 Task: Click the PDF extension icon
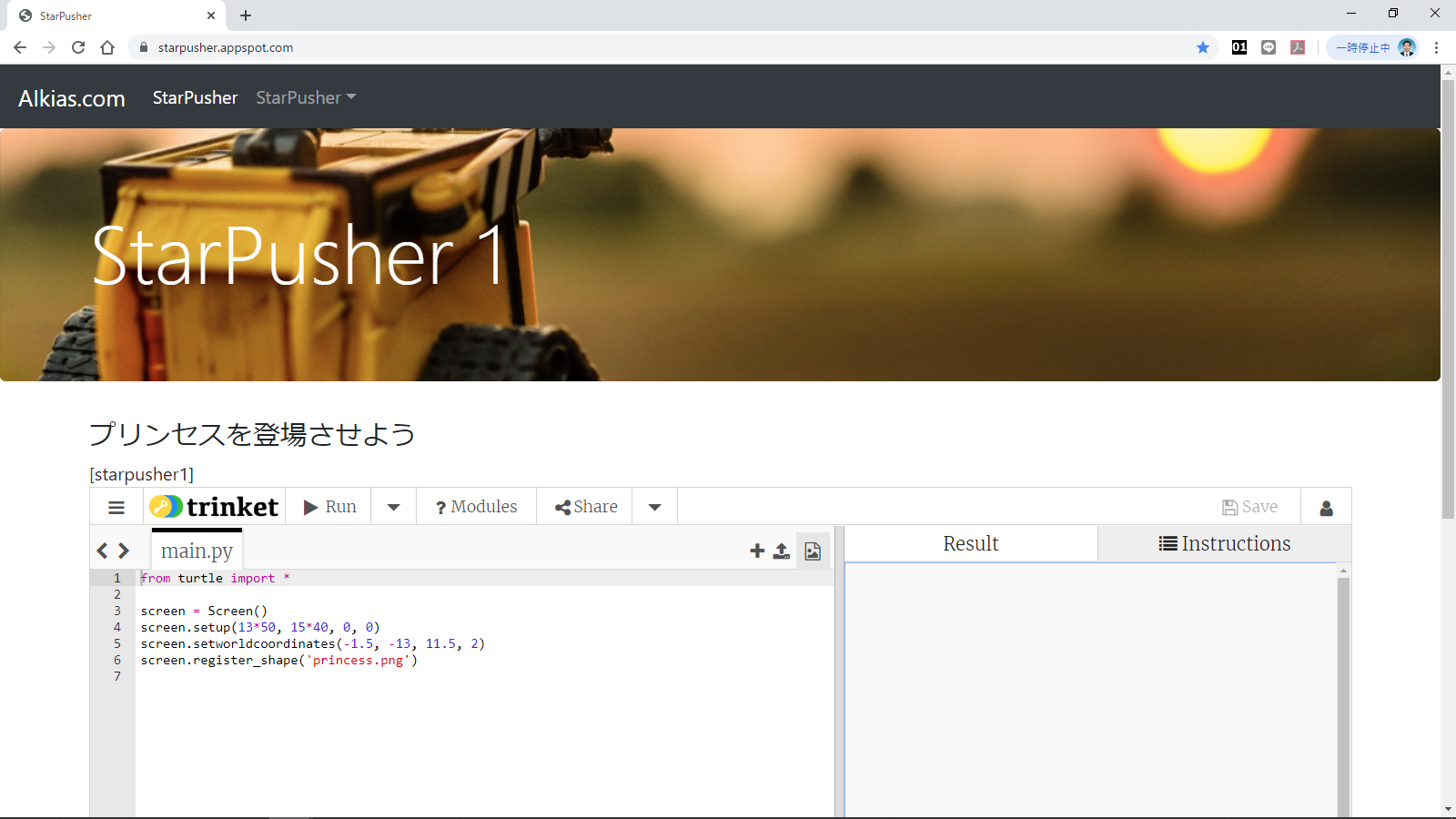point(1298,47)
